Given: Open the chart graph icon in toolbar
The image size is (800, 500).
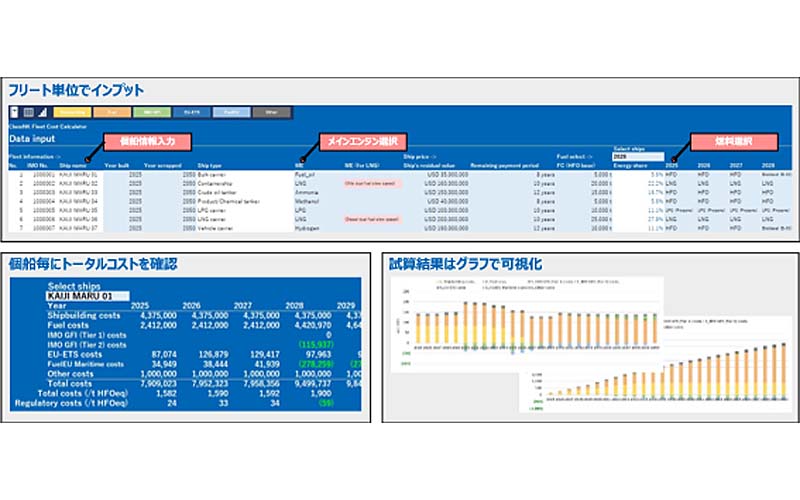Looking at the screenshot, I should point(42,112).
